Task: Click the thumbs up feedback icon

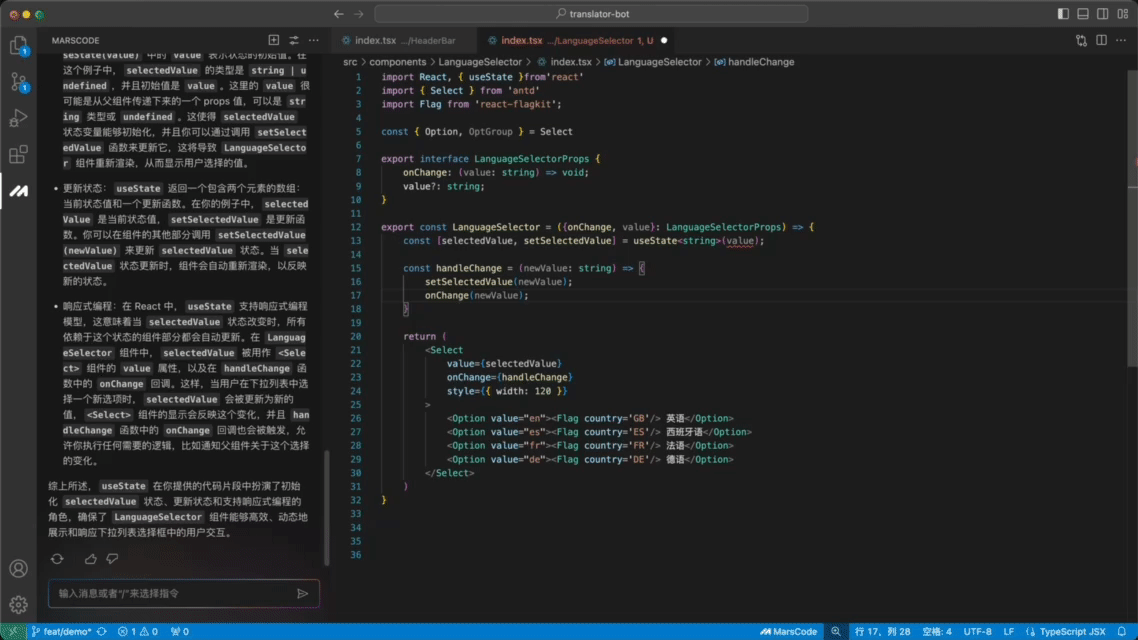Action: coord(91,559)
